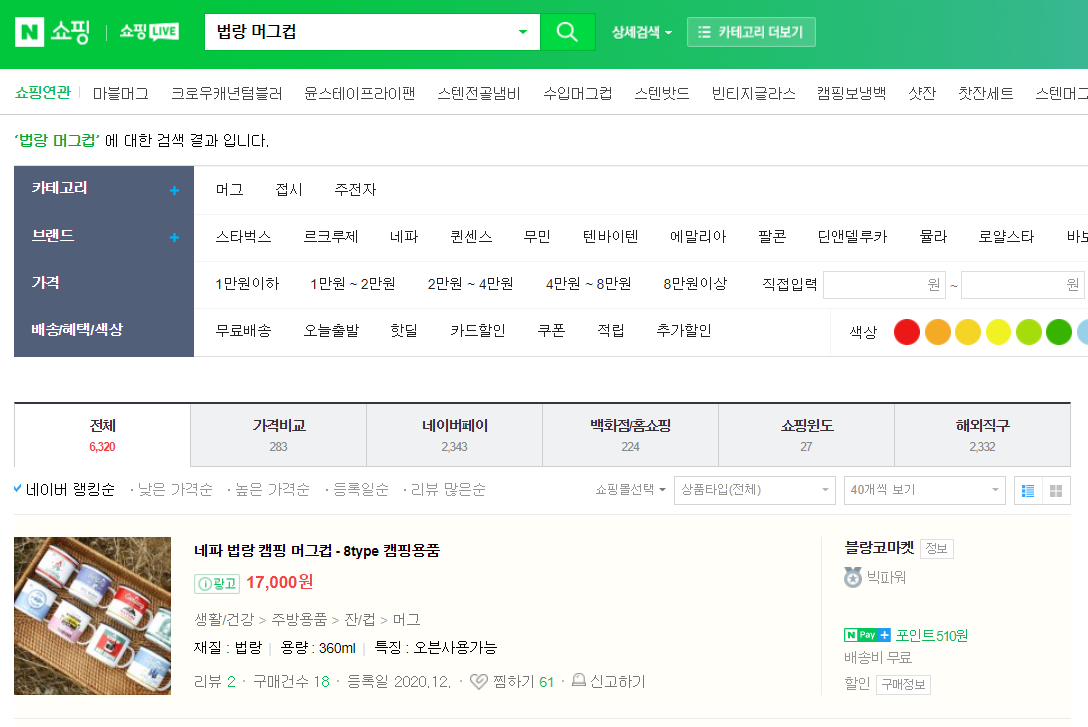Viewport: 1088px width, 727px height.
Task: Switch to 가격비교 tab
Action: tap(279, 435)
